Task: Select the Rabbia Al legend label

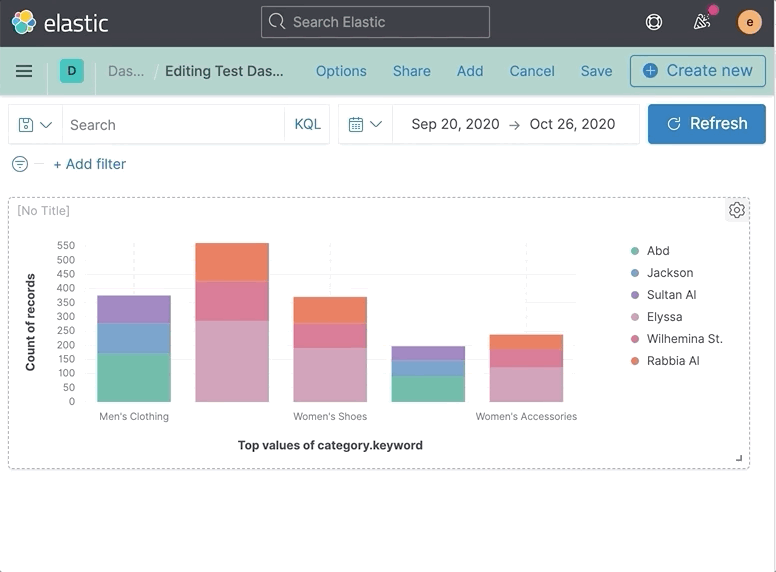Action: [673, 361]
